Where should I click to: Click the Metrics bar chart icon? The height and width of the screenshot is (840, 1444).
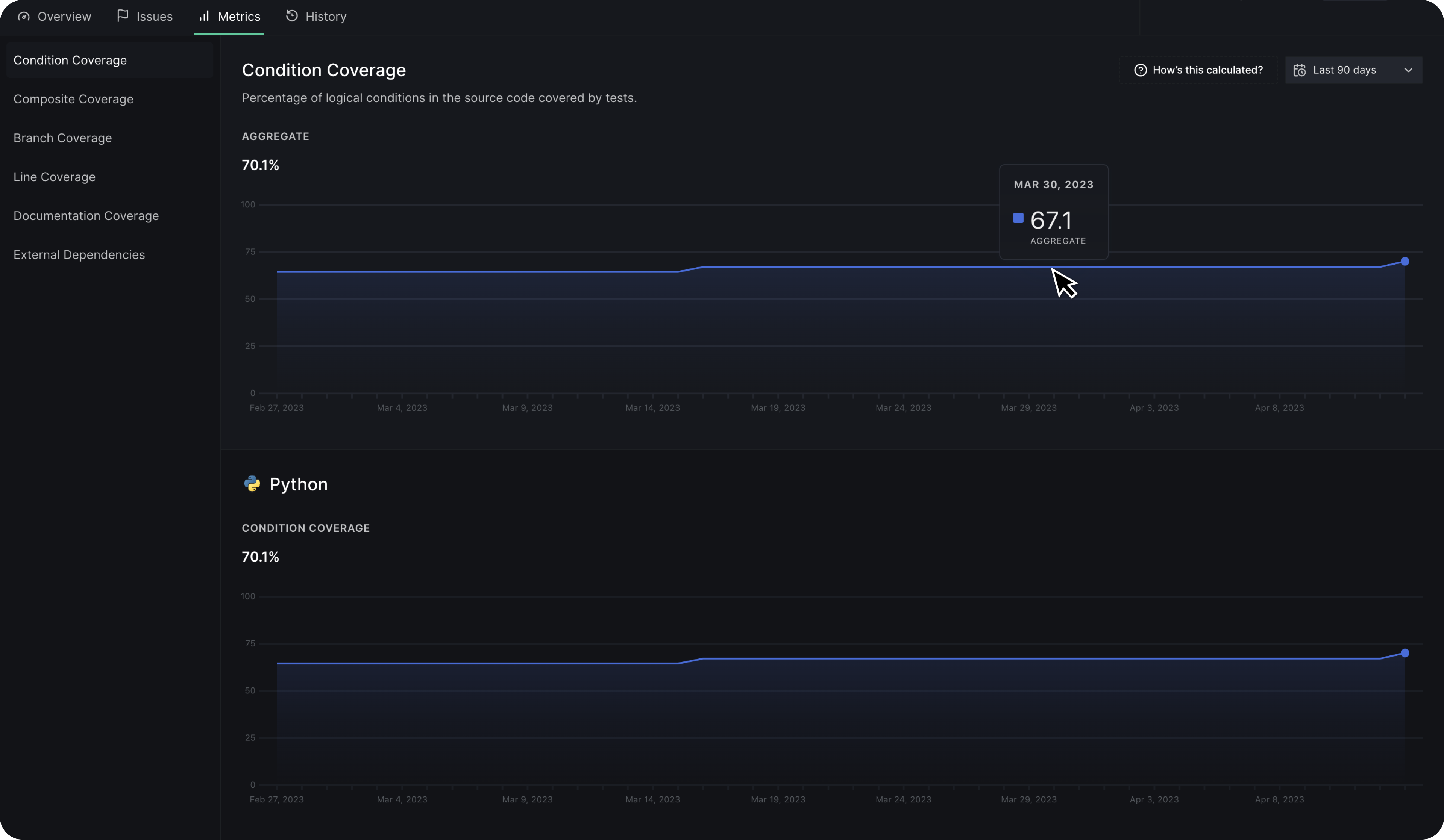pyautogui.click(x=204, y=15)
